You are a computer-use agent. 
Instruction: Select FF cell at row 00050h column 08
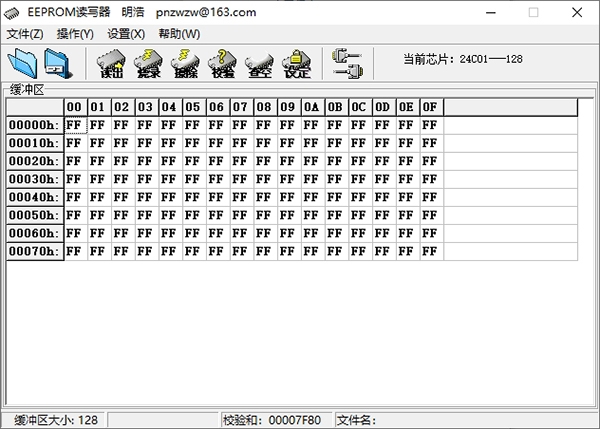(265, 215)
